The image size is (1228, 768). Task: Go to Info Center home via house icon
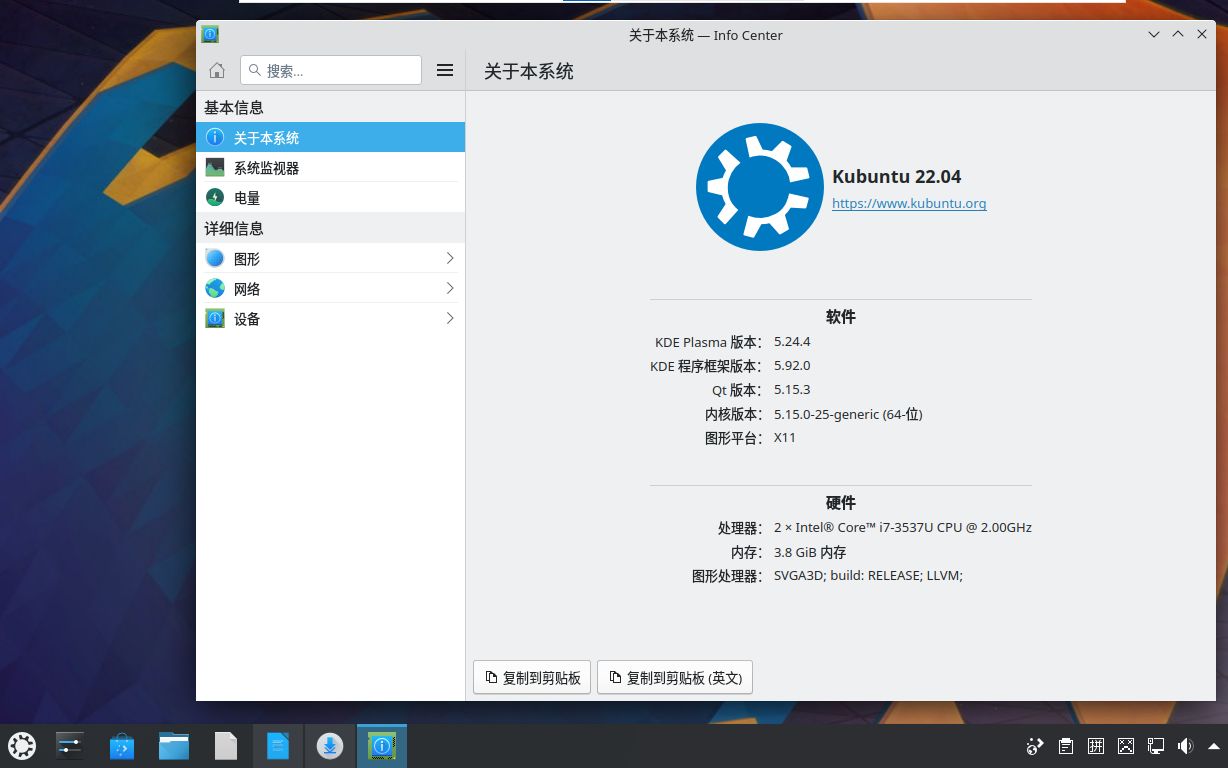[217, 70]
